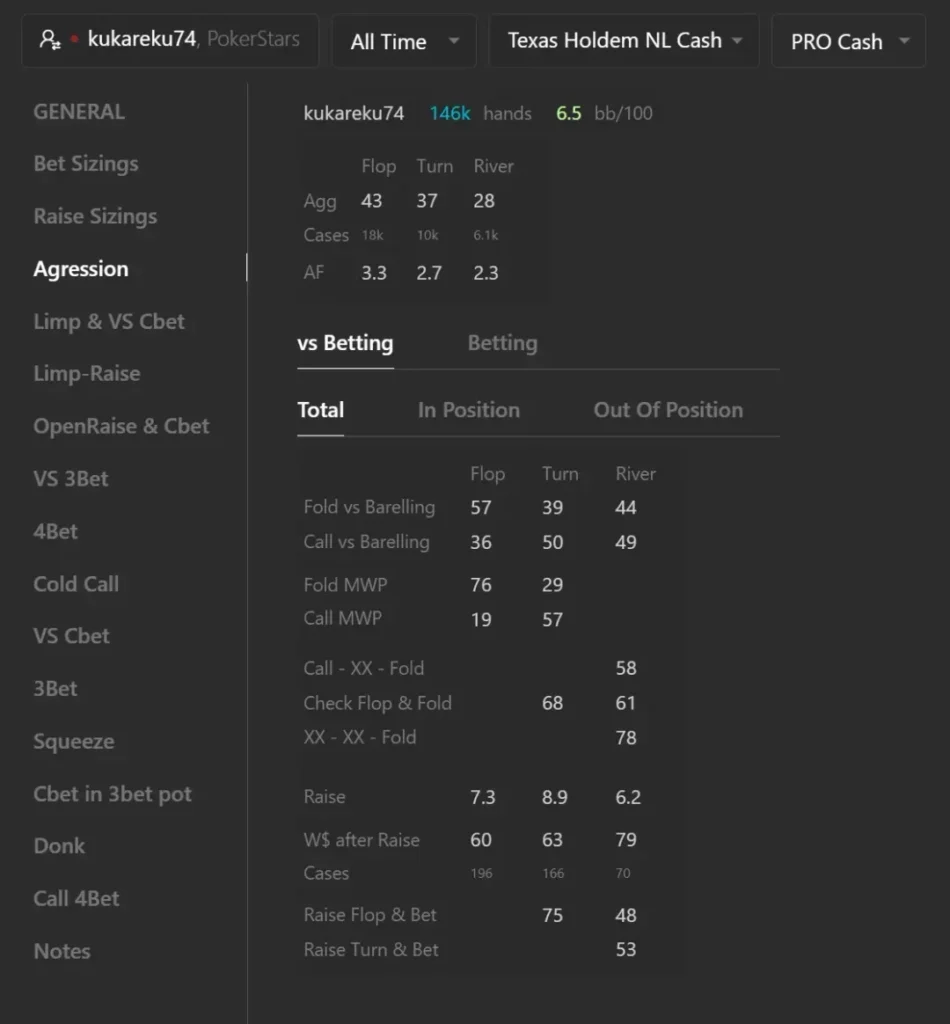This screenshot has height=1024, width=950.
Task: Open the Cbet in 3bet pot section
Action: 112,794
